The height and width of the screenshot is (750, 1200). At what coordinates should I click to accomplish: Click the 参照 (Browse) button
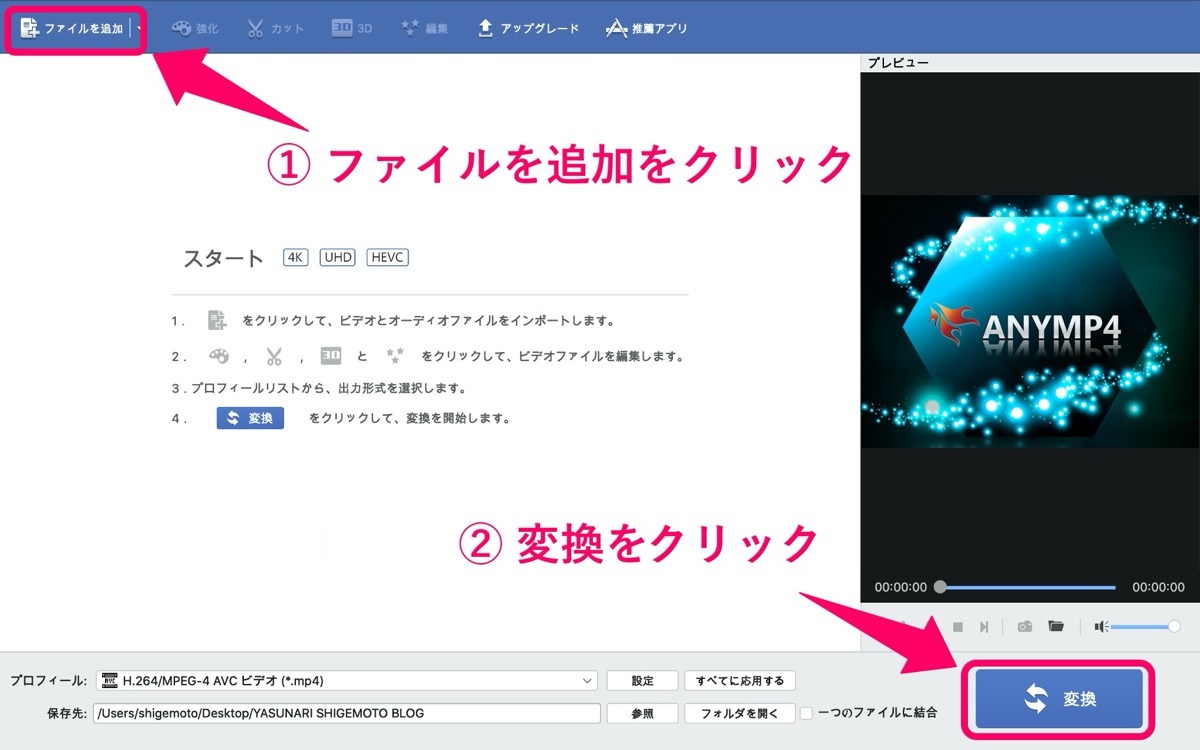point(642,713)
